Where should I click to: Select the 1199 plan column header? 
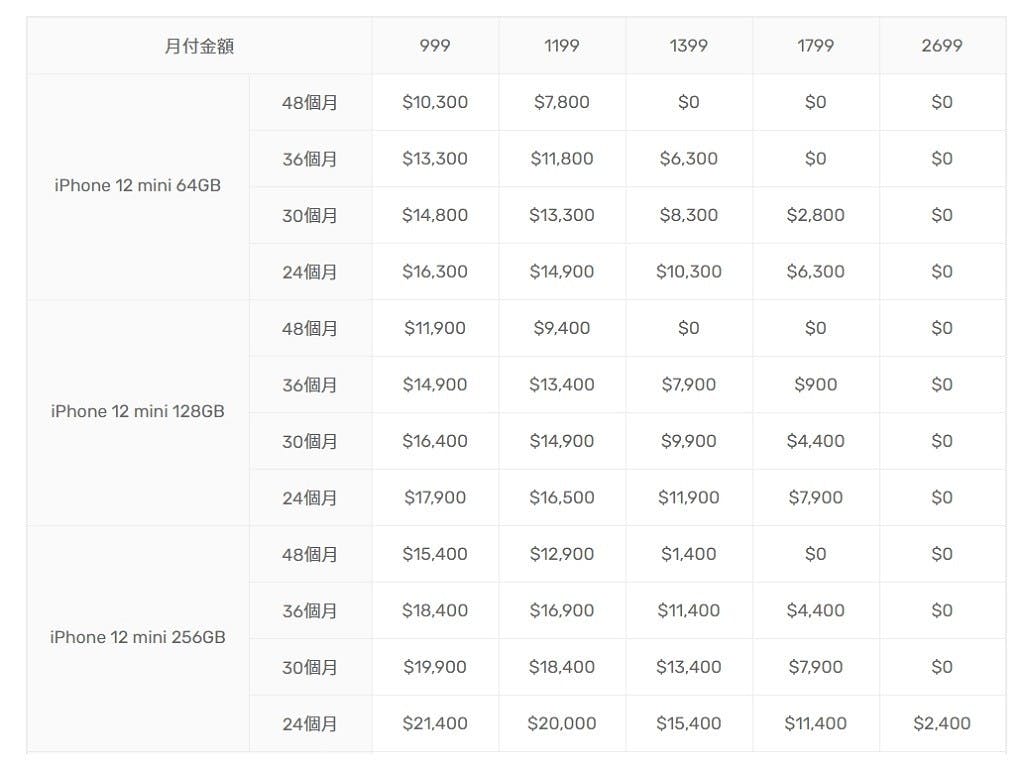click(x=562, y=46)
